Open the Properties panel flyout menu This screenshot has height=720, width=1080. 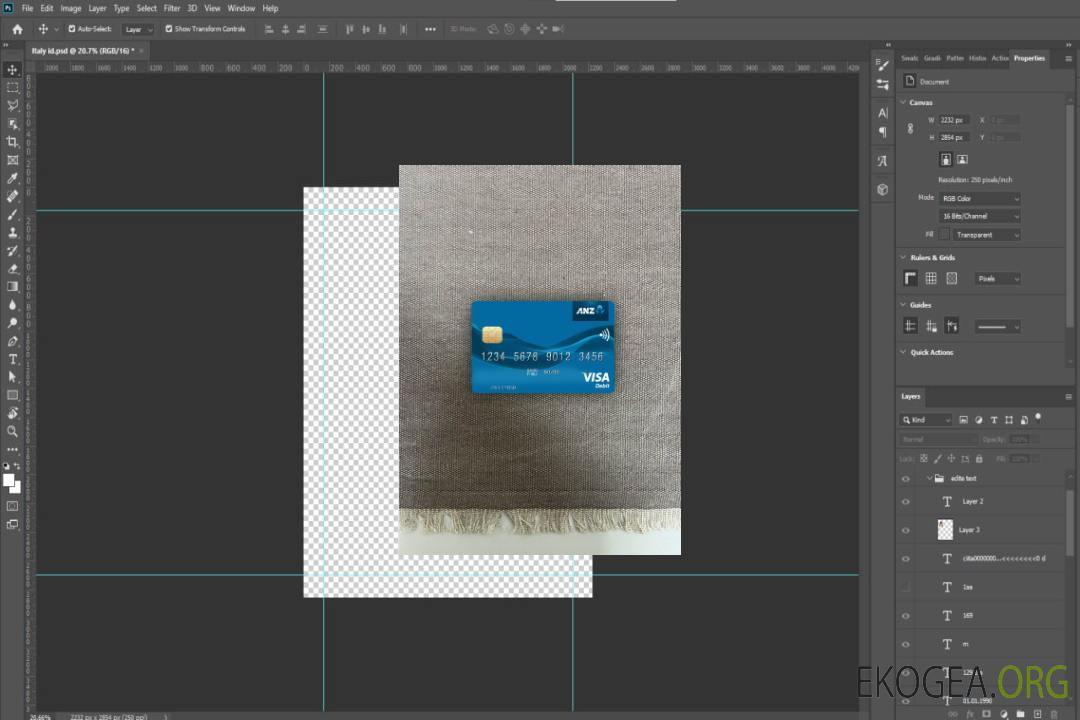[x=1068, y=59]
